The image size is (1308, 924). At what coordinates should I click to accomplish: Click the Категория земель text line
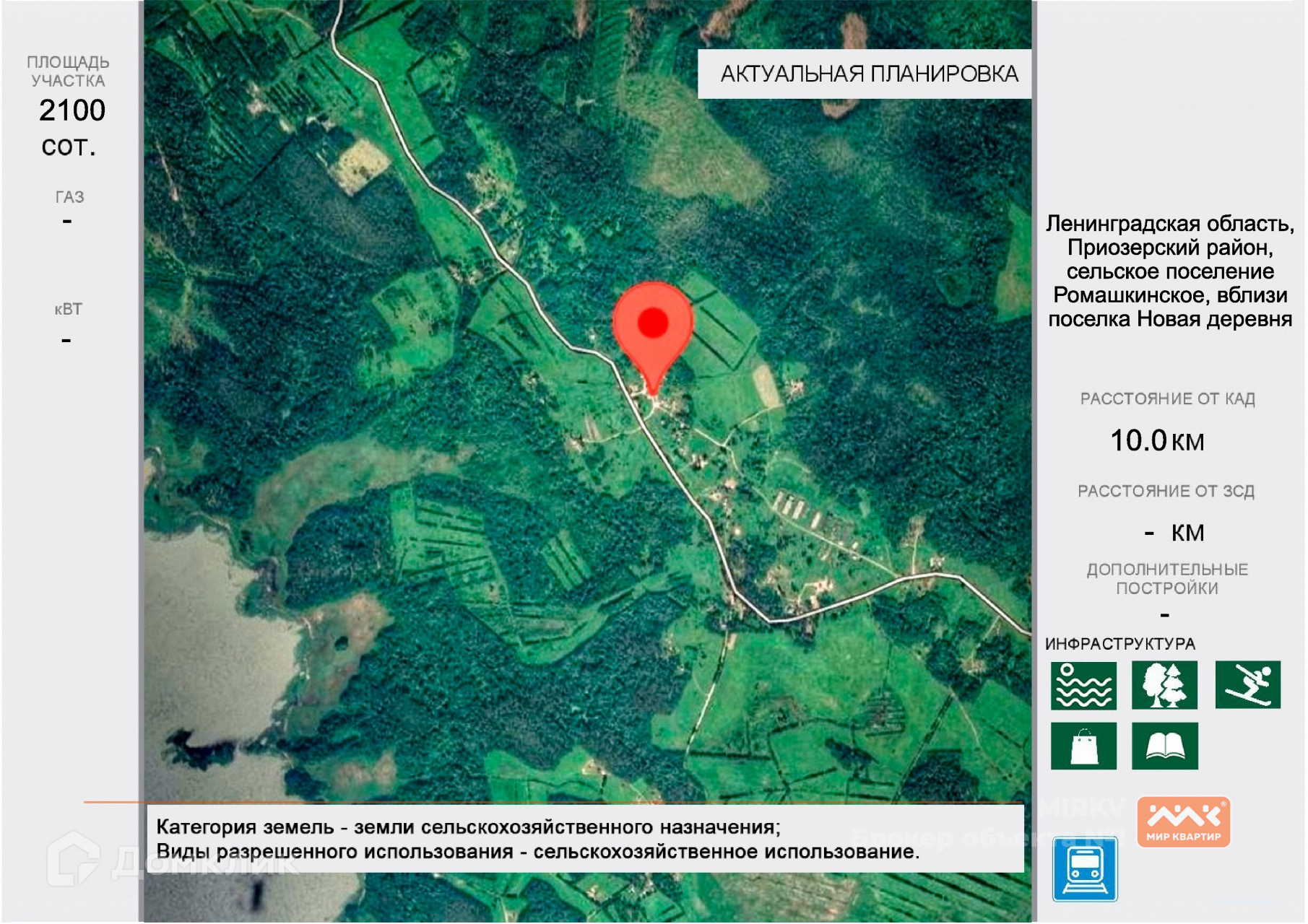[x=468, y=827]
